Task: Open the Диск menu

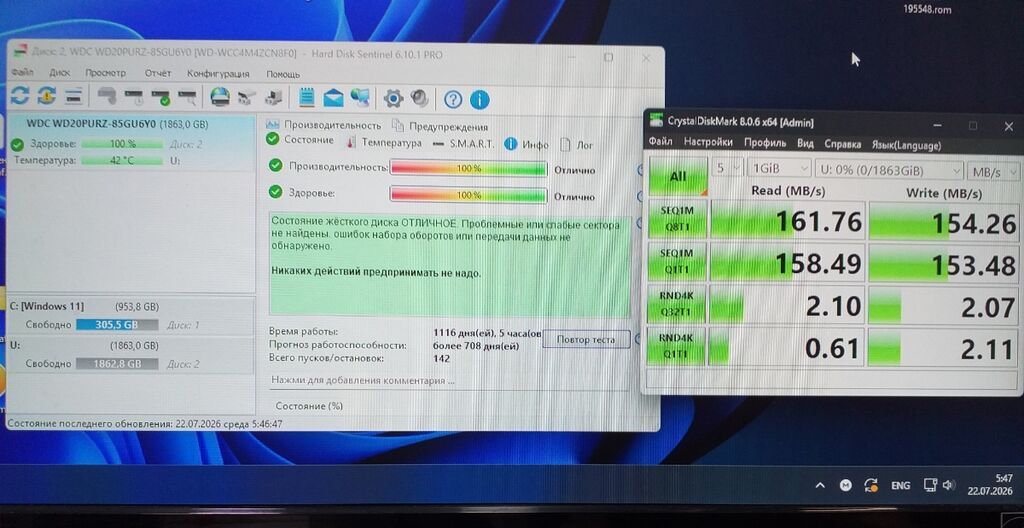Action: 59,73
